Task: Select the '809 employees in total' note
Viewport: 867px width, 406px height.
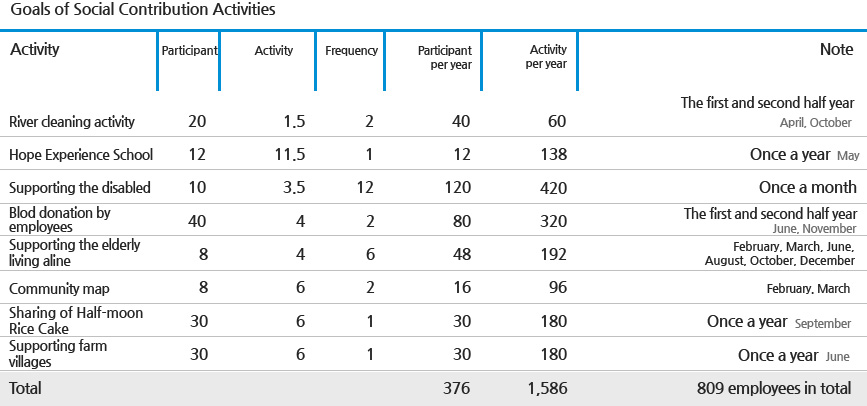Action: pyautogui.click(x=774, y=388)
